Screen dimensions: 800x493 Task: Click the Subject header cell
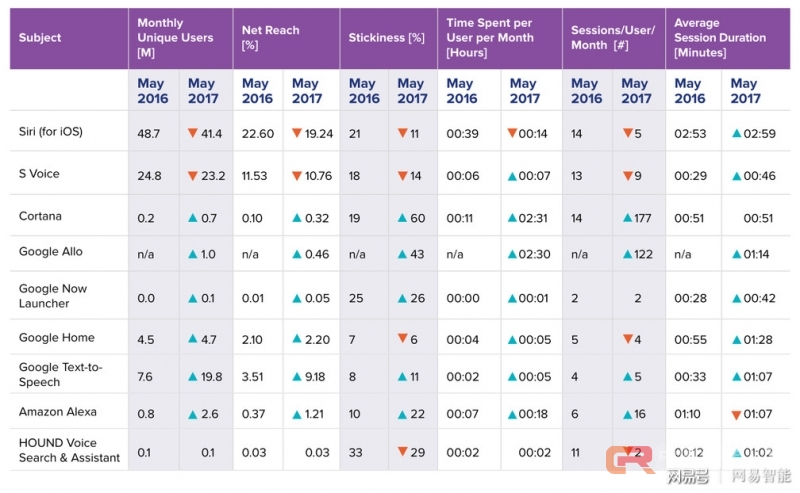pyautogui.click(x=41, y=38)
